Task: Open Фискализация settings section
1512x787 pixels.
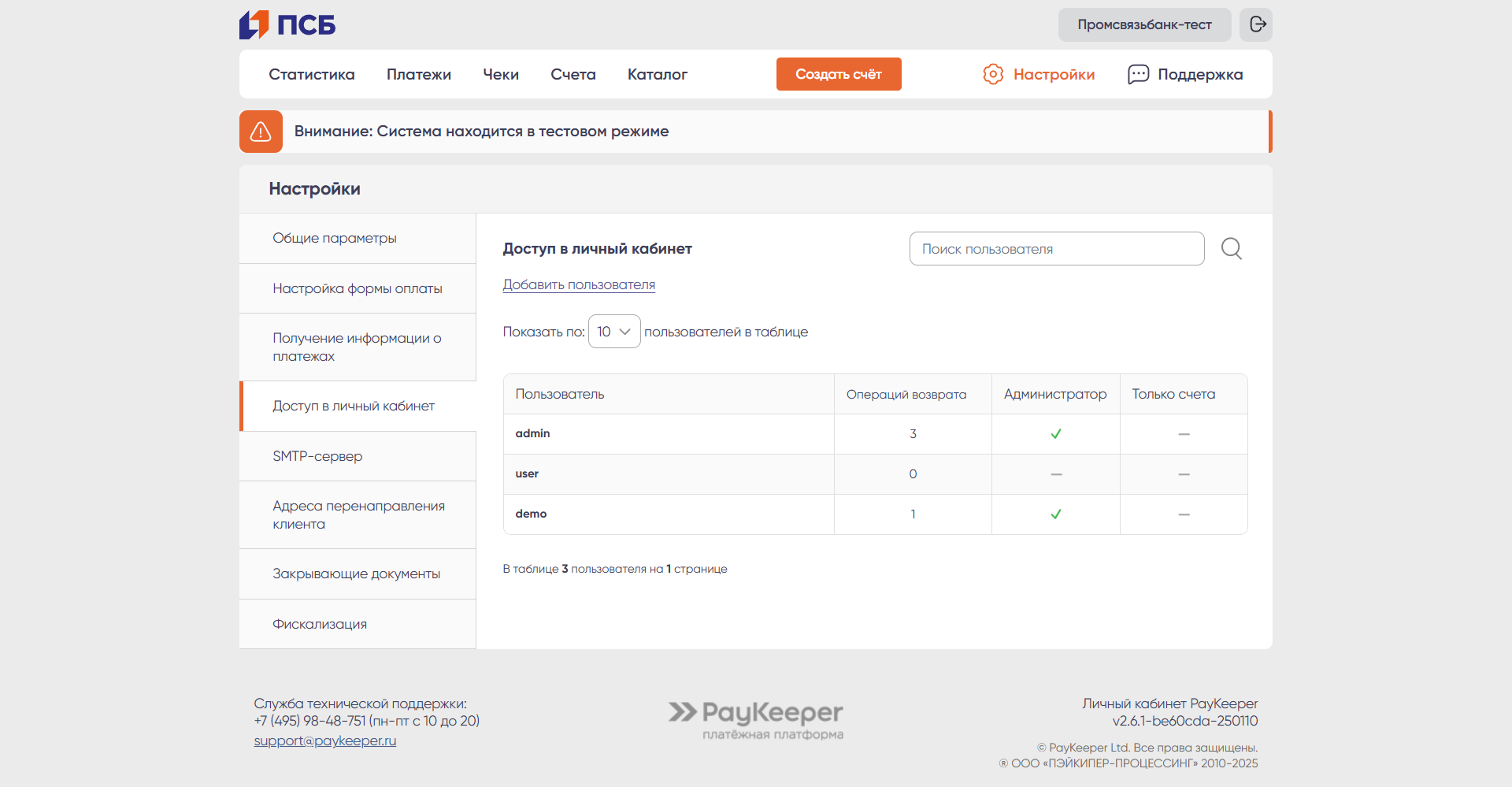Action: (320, 624)
